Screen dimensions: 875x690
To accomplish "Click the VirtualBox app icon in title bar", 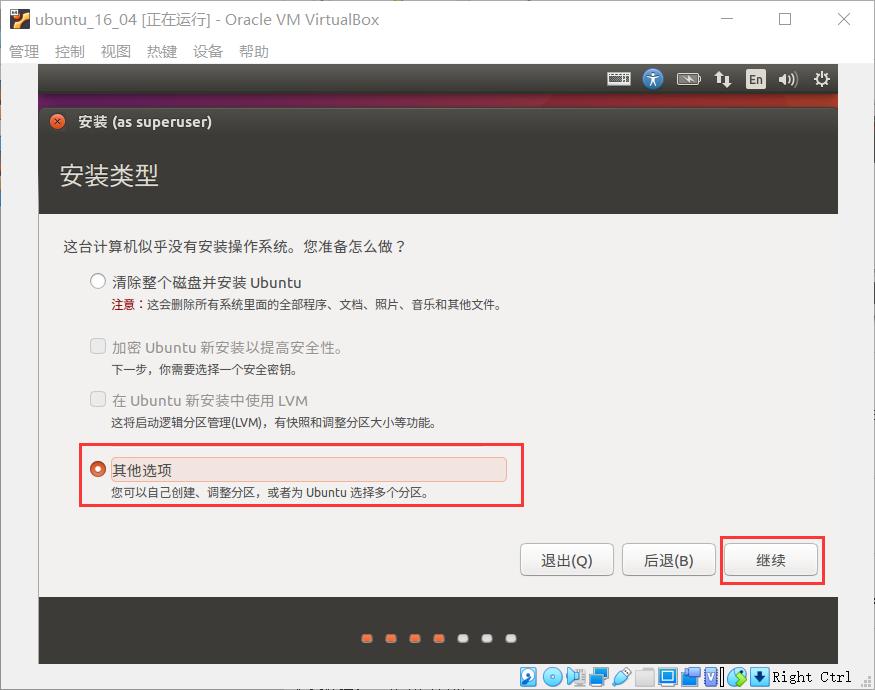I will pos(20,19).
